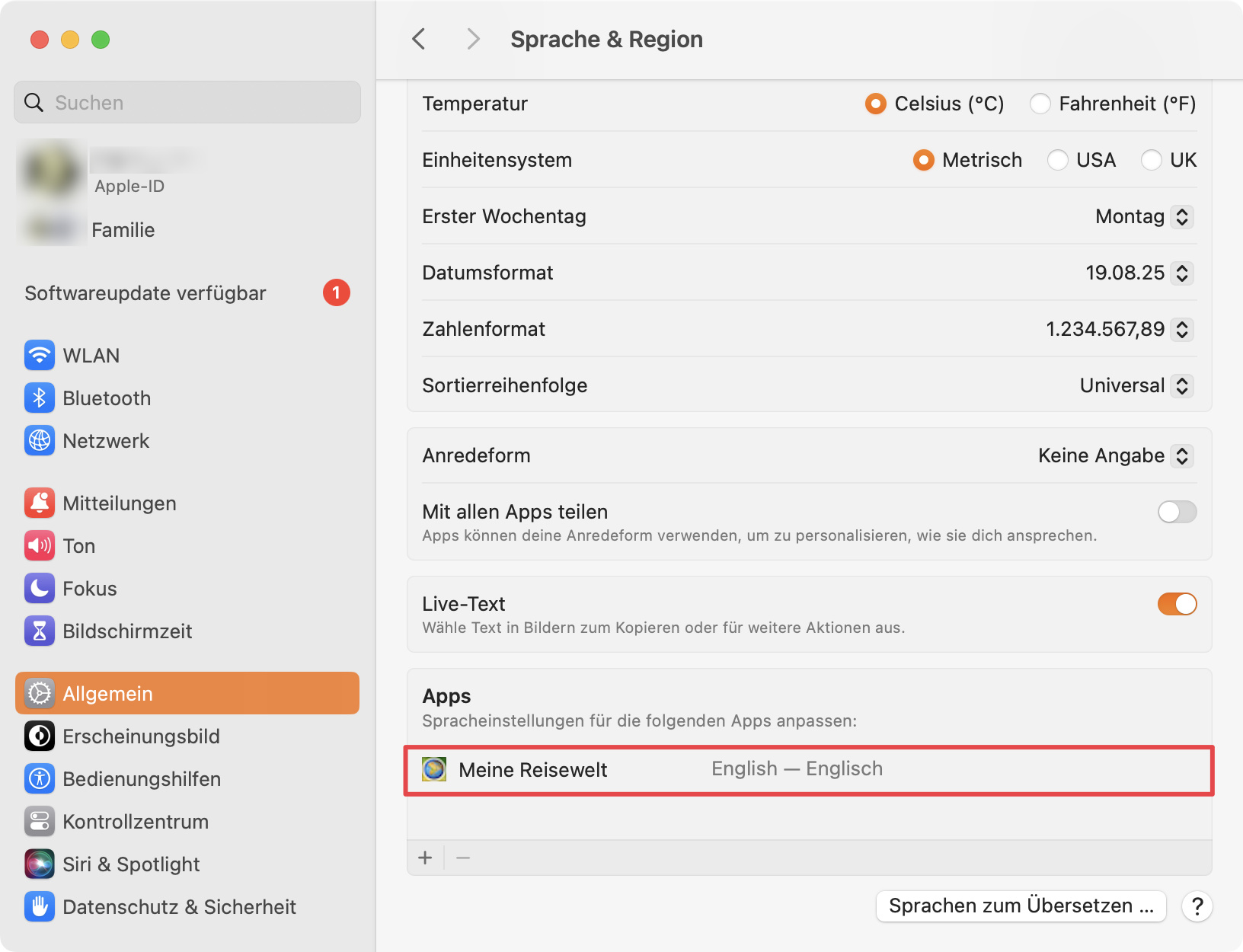This screenshot has width=1243, height=952.
Task: Open Siri & Spotlight icon
Action: (39, 864)
